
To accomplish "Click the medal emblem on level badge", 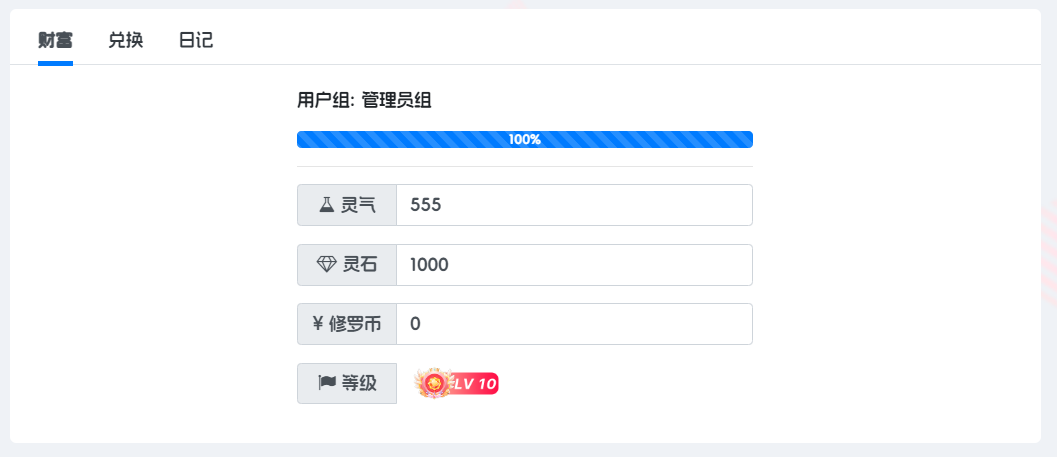I will (x=434, y=384).
